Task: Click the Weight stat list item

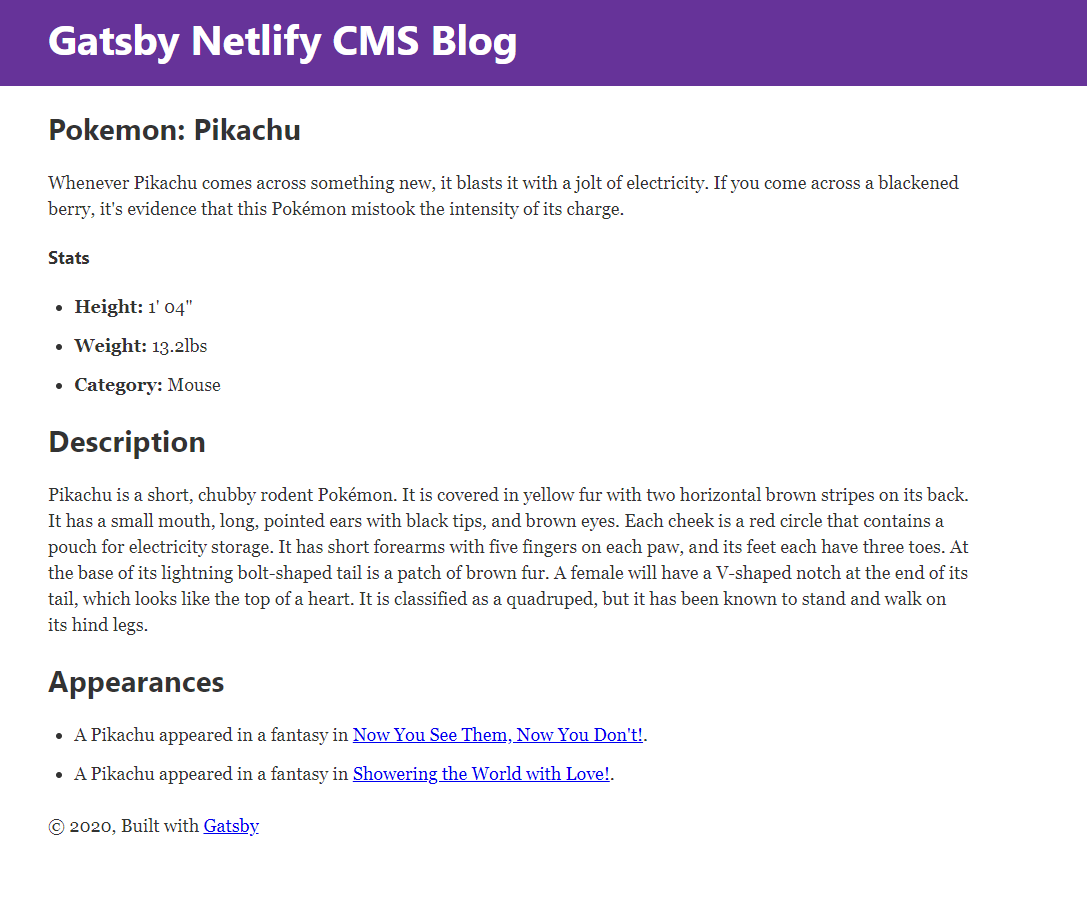Action: click(x=140, y=345)
